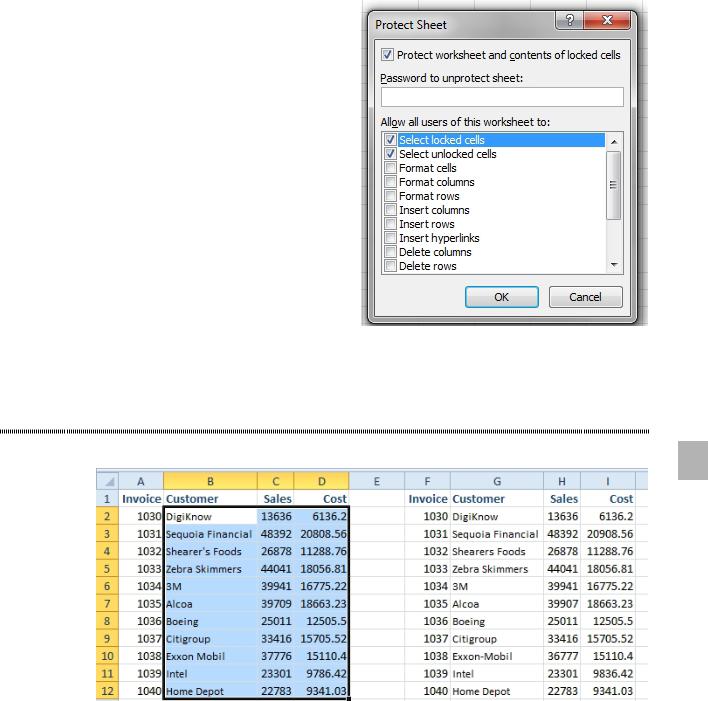Select column A header
Image resolution: width=708 pixels, height=701 pixels.
(x=141, y=481)
